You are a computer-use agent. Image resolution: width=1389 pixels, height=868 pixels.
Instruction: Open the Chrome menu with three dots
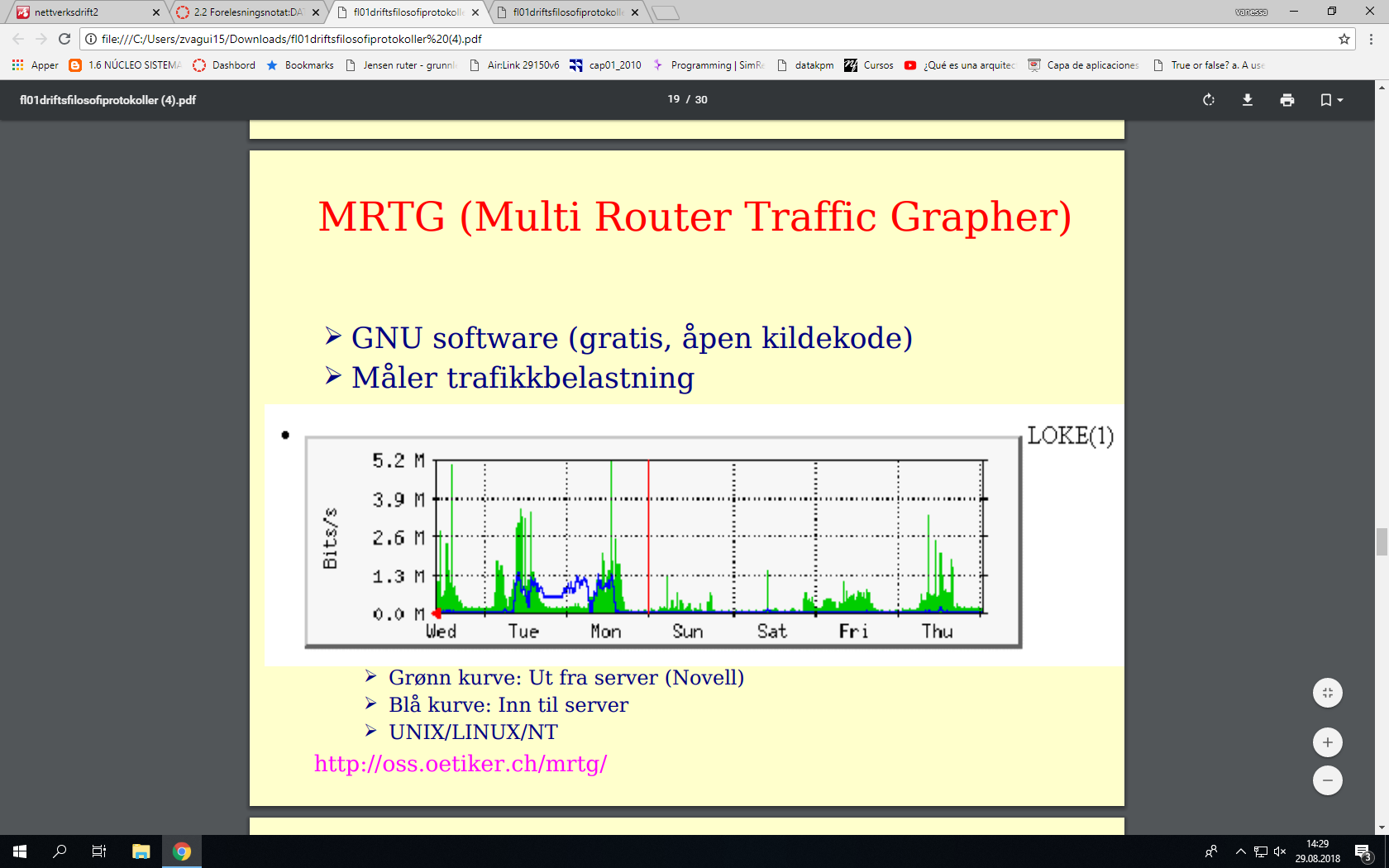(x=1371, y=39)
